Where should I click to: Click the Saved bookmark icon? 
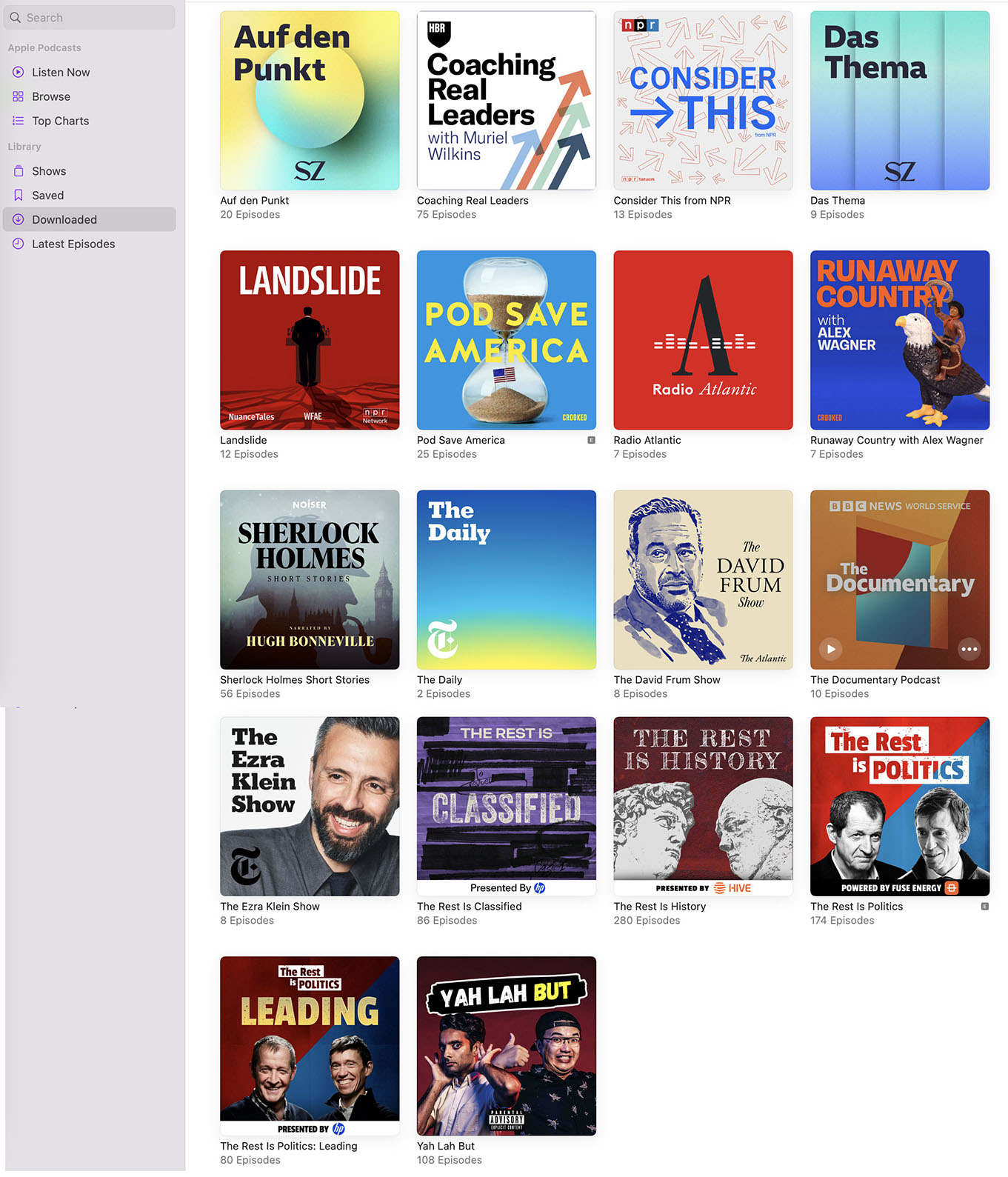click(19, 196)
